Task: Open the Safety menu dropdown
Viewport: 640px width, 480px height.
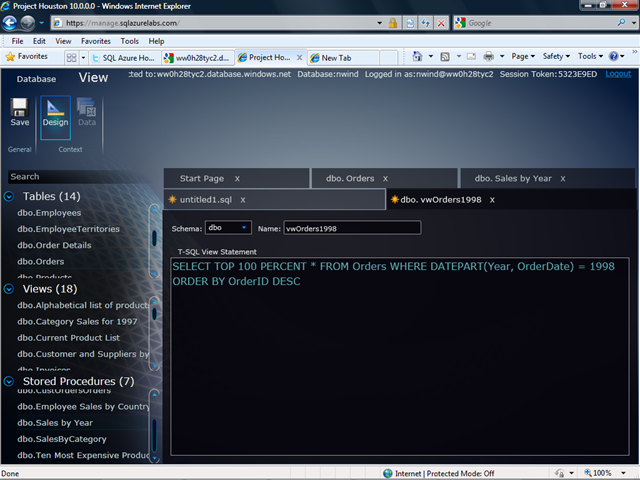Action: click(x=556, y=56)
